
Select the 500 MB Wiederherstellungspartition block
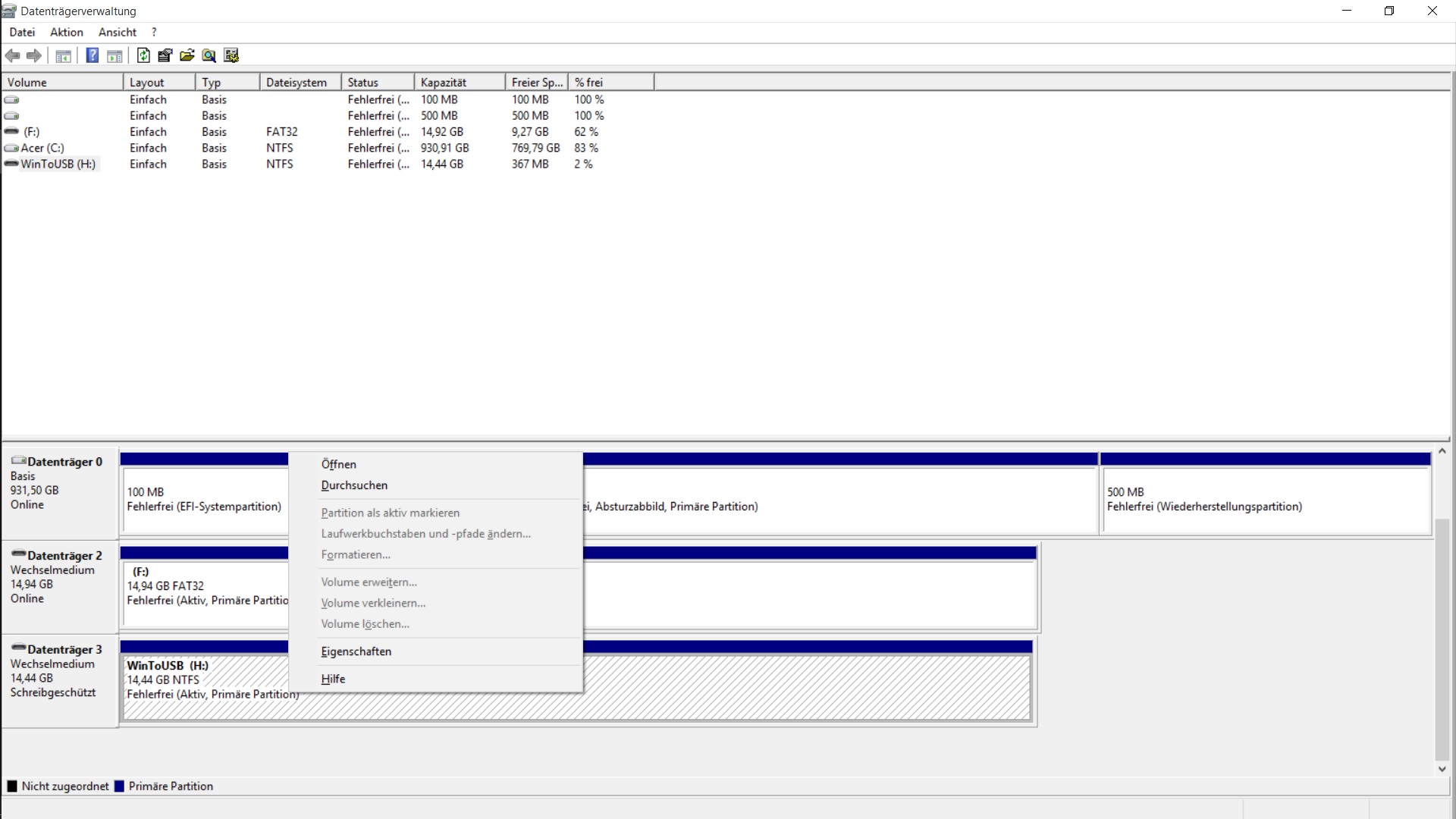tap(1265, 499)
